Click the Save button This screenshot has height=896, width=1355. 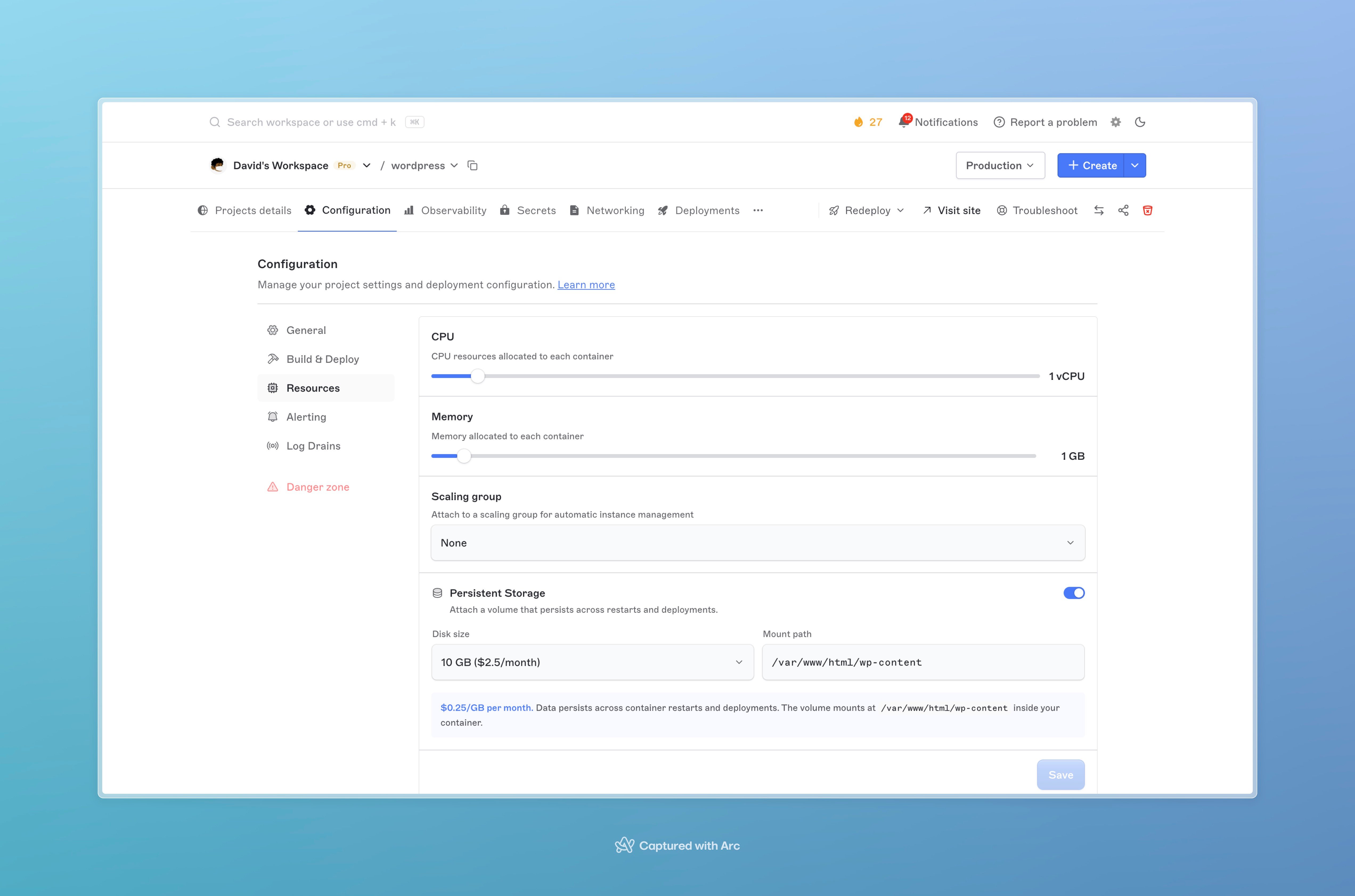(x=1060, y=775)
